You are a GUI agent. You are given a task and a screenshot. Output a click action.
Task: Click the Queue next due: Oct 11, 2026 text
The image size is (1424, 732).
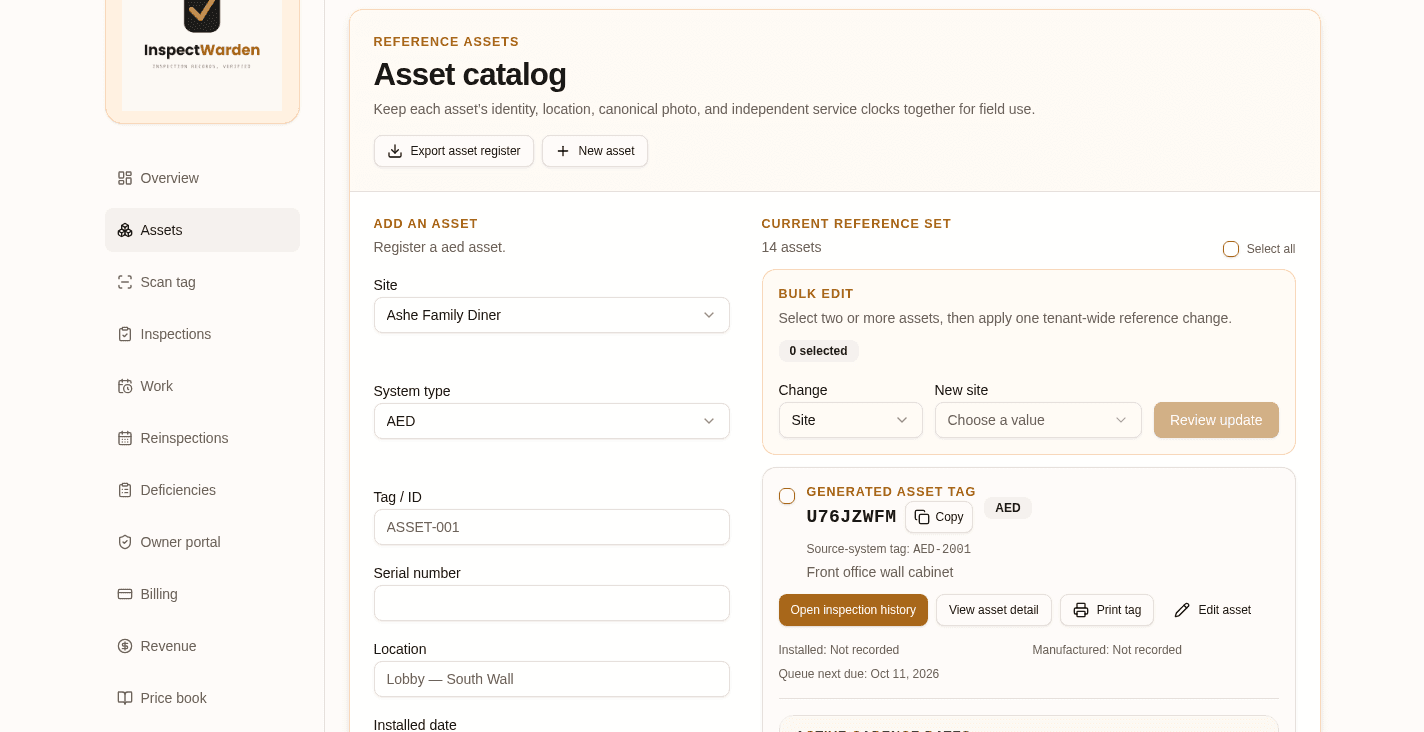[859, 674]
